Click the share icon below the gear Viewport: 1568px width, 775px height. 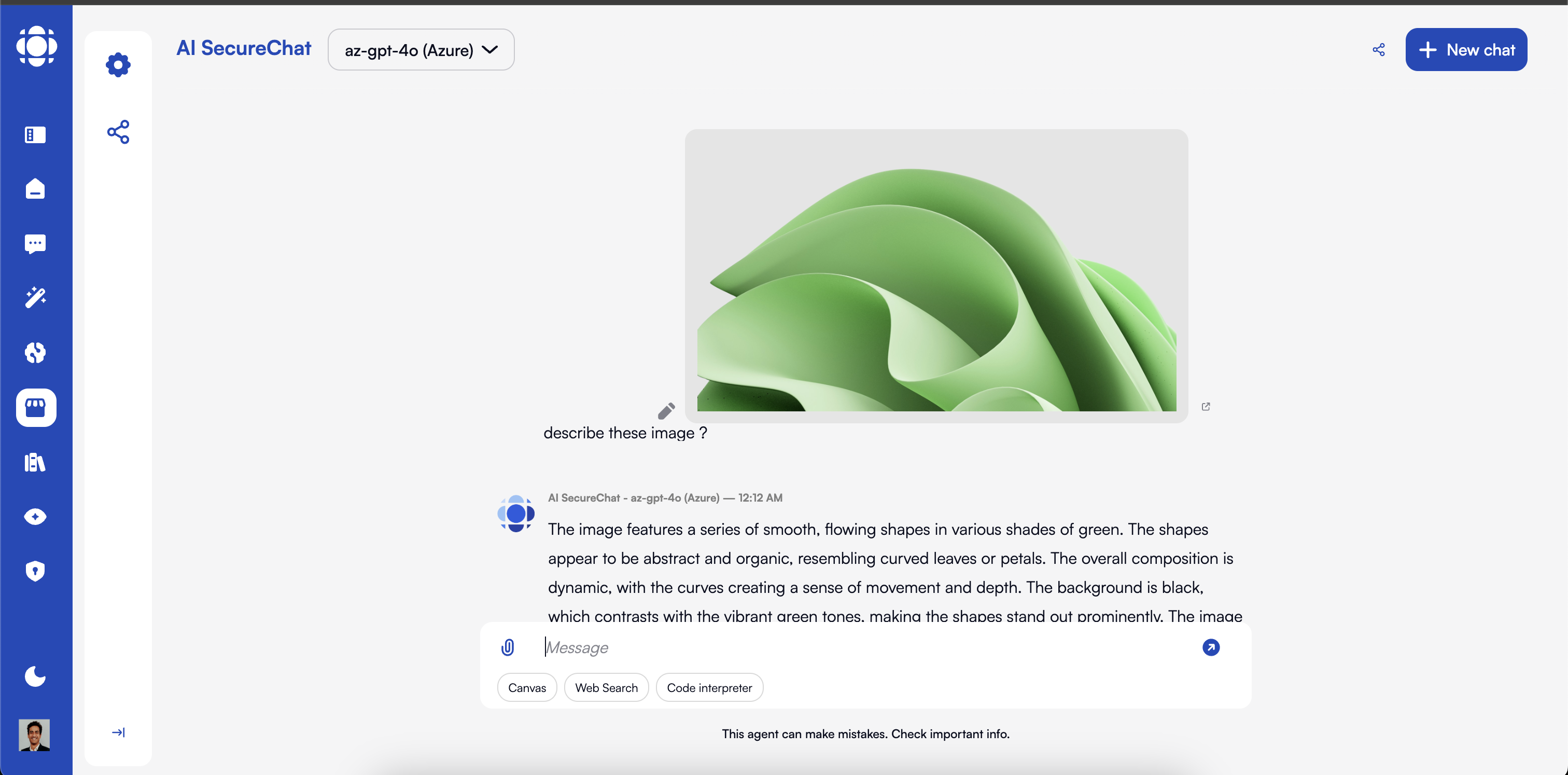pyautogui.click(x=118, y=131)
